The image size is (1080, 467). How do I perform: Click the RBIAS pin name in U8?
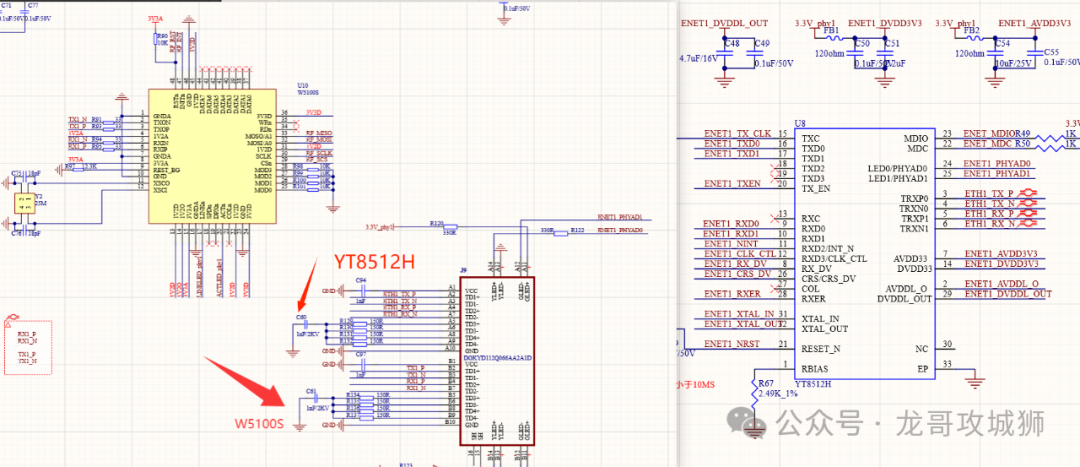[x=817, y=368]
